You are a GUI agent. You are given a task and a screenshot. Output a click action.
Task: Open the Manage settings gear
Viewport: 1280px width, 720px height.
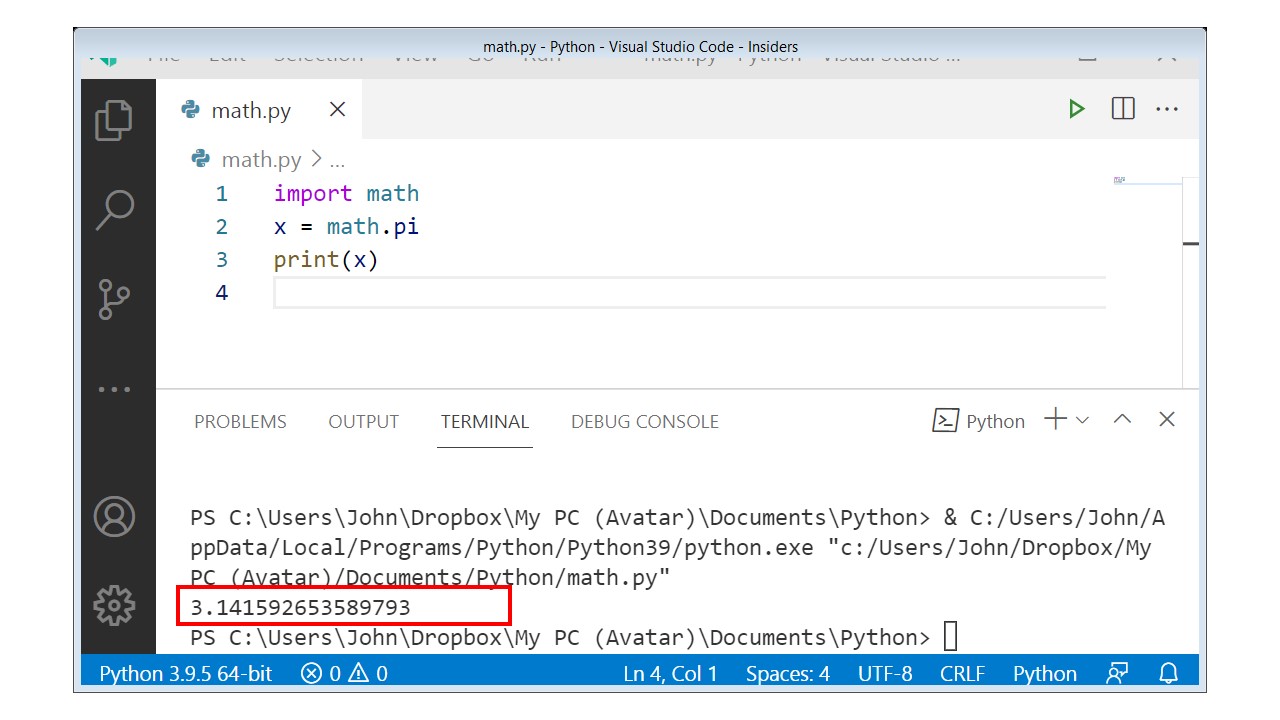pyautogui.click(x=115, y=605)
